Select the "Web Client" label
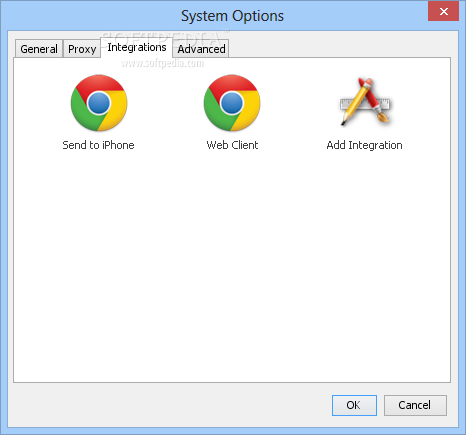The width and height of the screenshot is (466, 435). point(232,145)
